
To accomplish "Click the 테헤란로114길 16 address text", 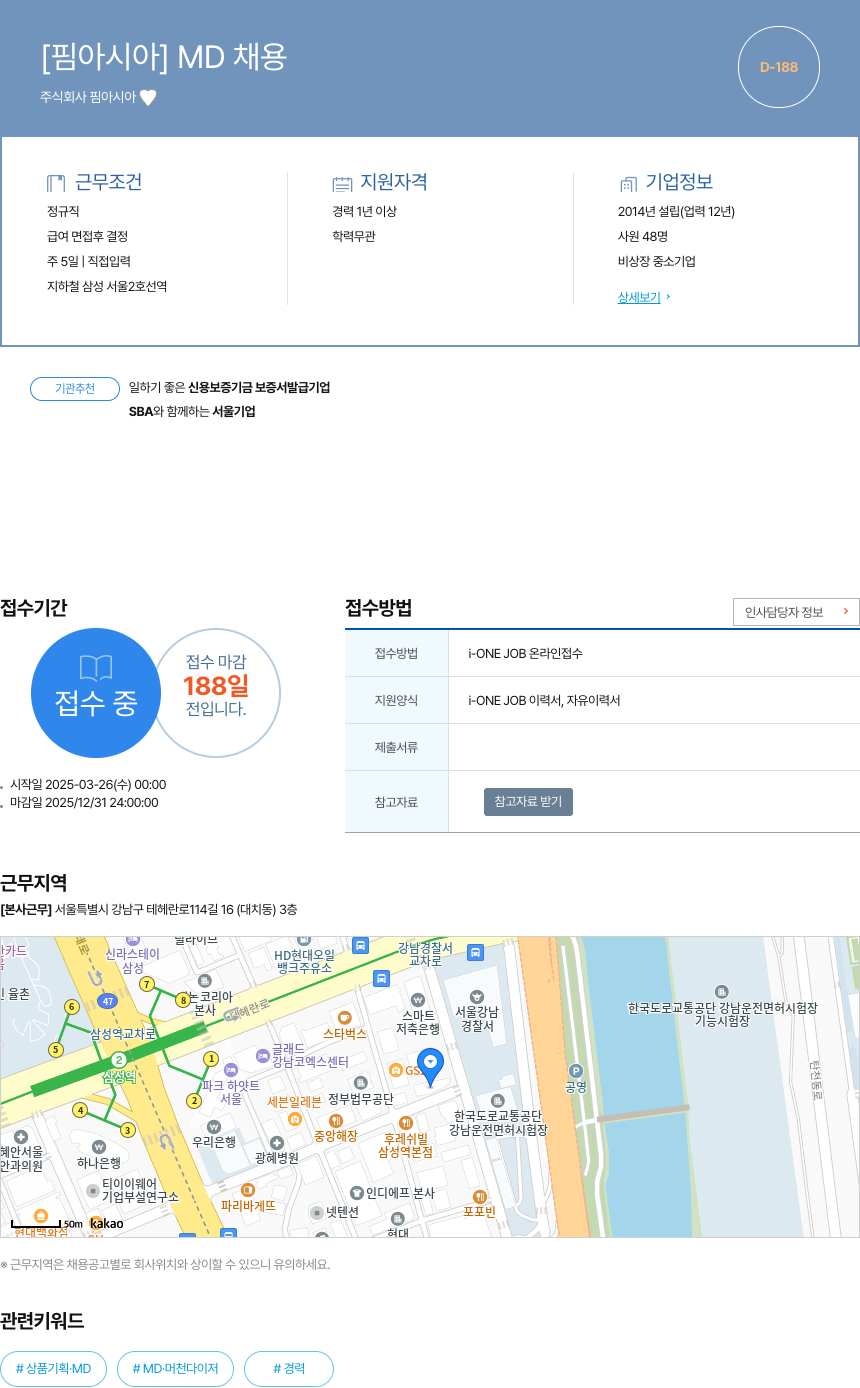I will coord(176,909).
